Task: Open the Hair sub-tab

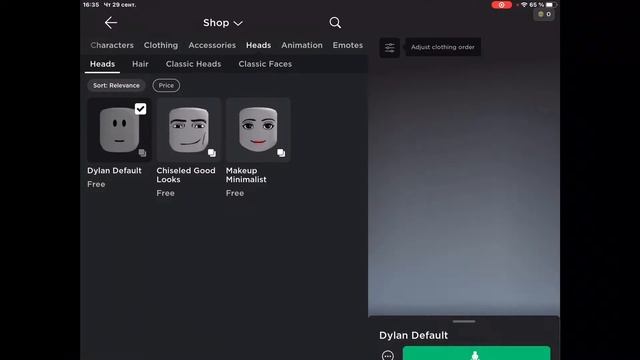Action: click(x=140, y=64)
